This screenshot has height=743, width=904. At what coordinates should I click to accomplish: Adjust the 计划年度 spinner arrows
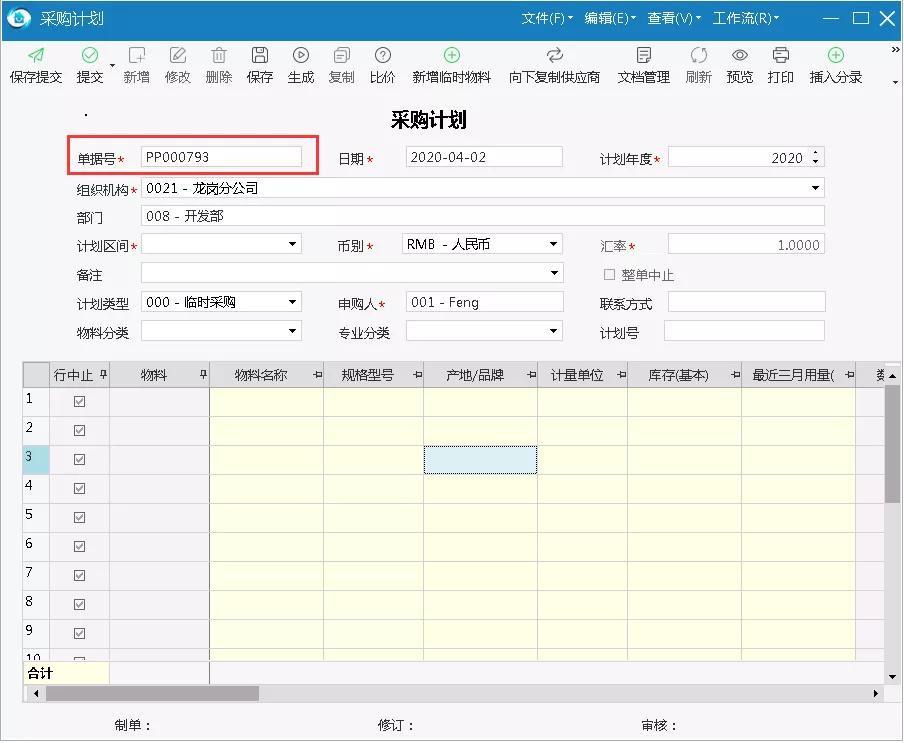[815, 157]
